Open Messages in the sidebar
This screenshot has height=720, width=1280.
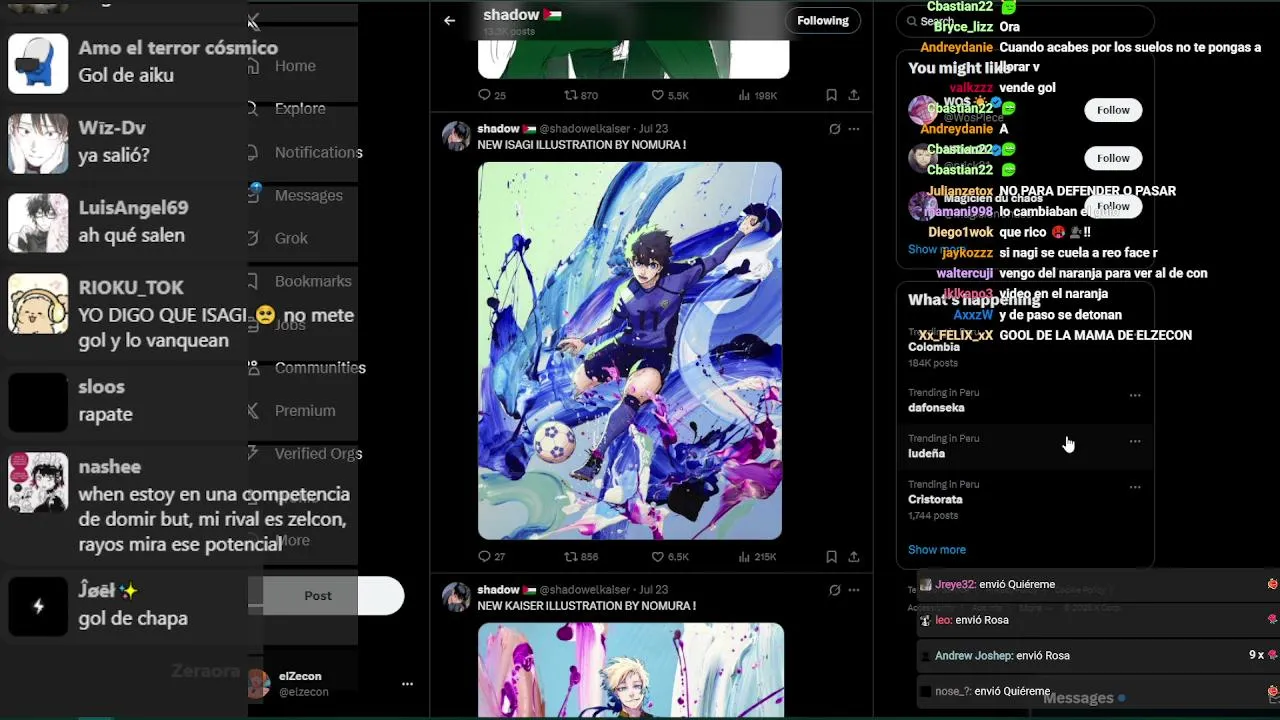[x=308, y=195]
